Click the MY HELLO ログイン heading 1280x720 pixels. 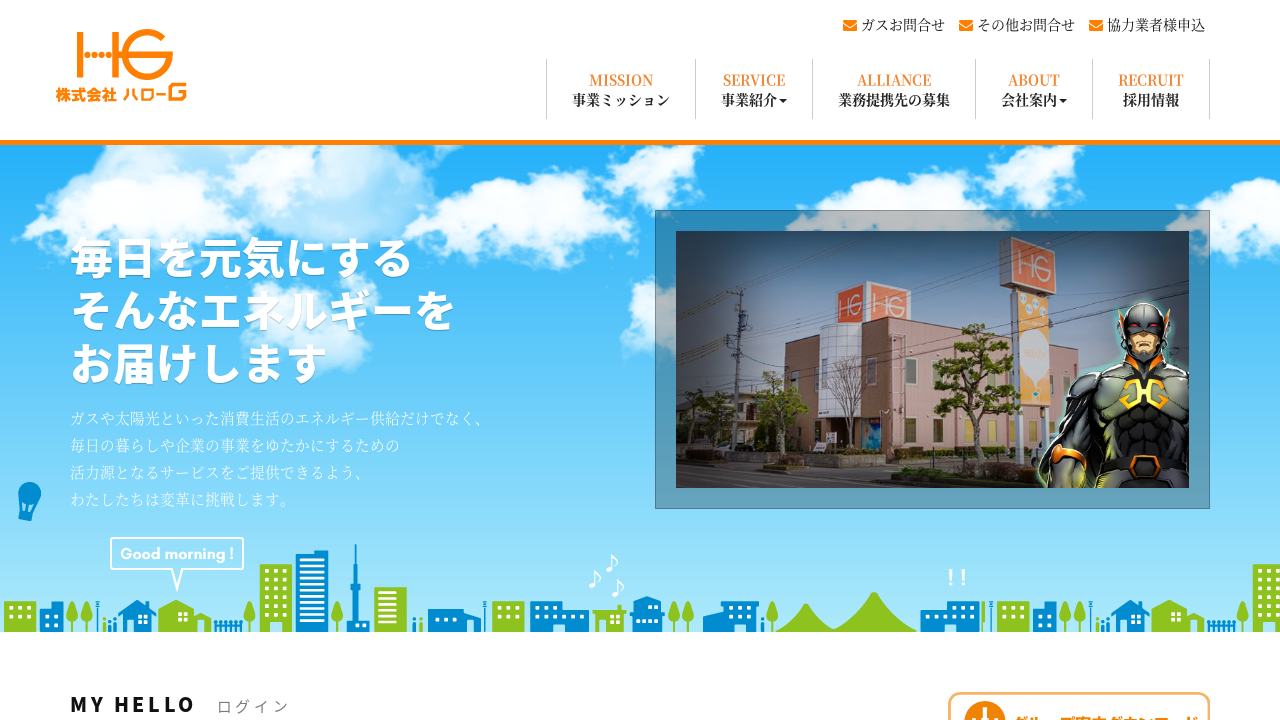(180, 705)
